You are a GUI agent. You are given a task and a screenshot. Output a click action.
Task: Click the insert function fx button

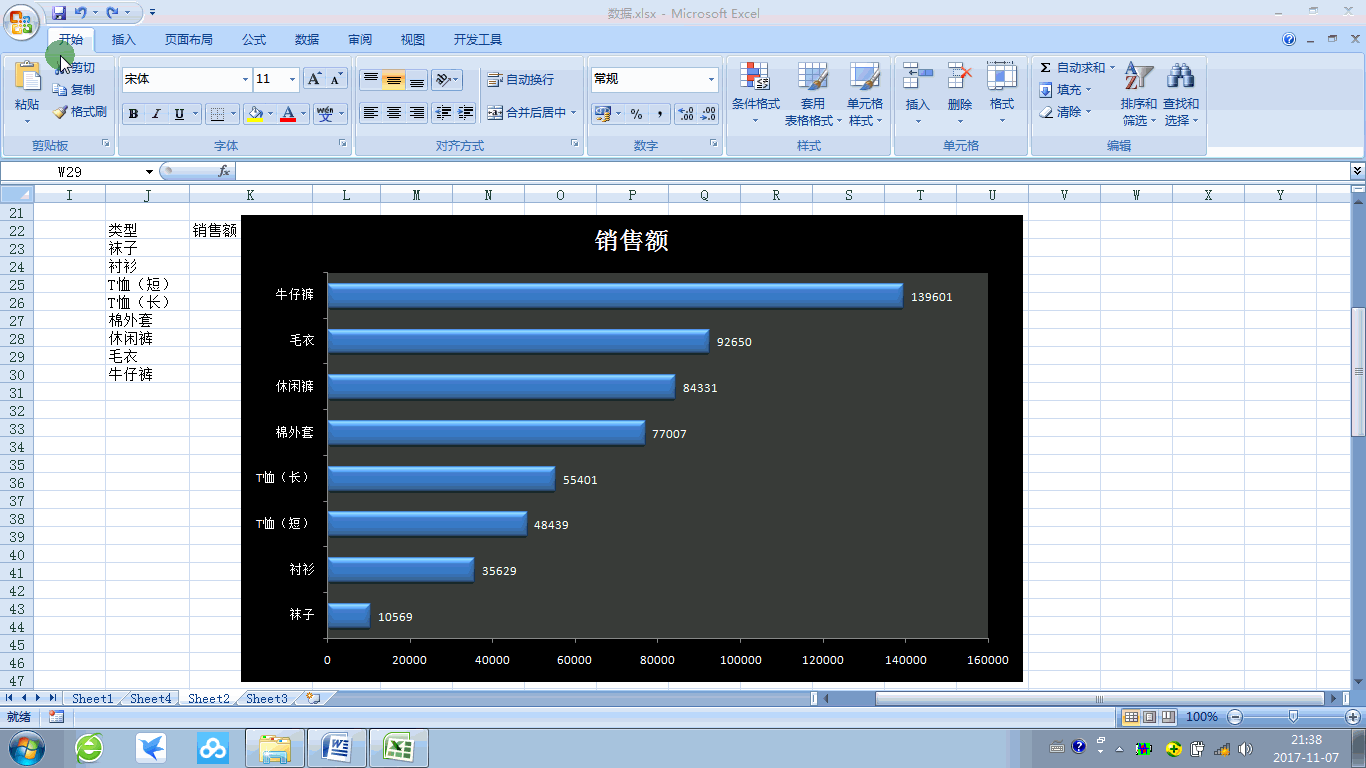pyautogui.click(x=224, y=171)
